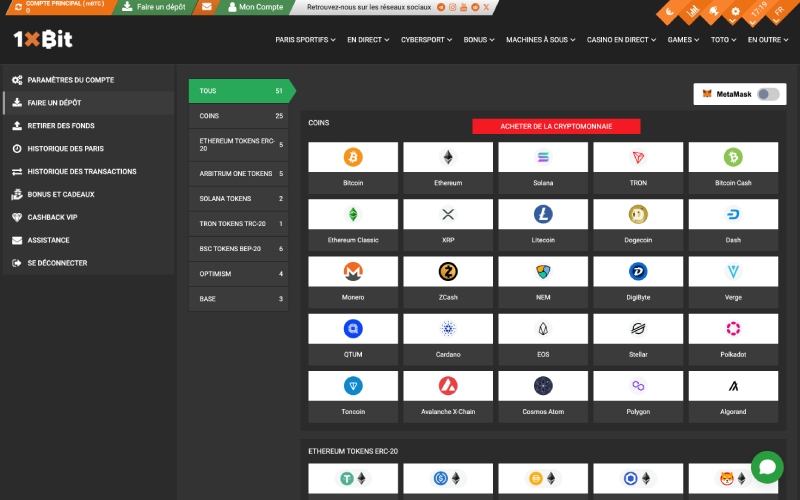Select the Dash coin
This screenshot has width=800, height=500.
coord(733,224)
